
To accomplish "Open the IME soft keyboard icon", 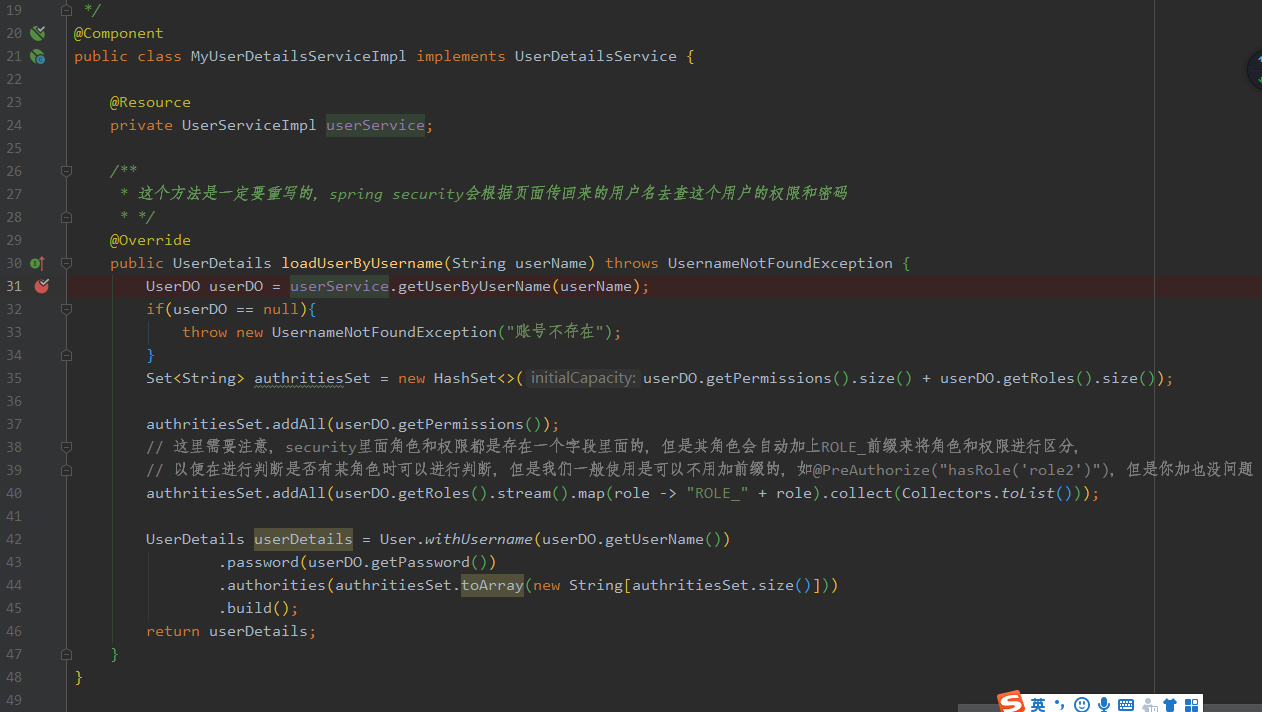I will pos(1126,705).
